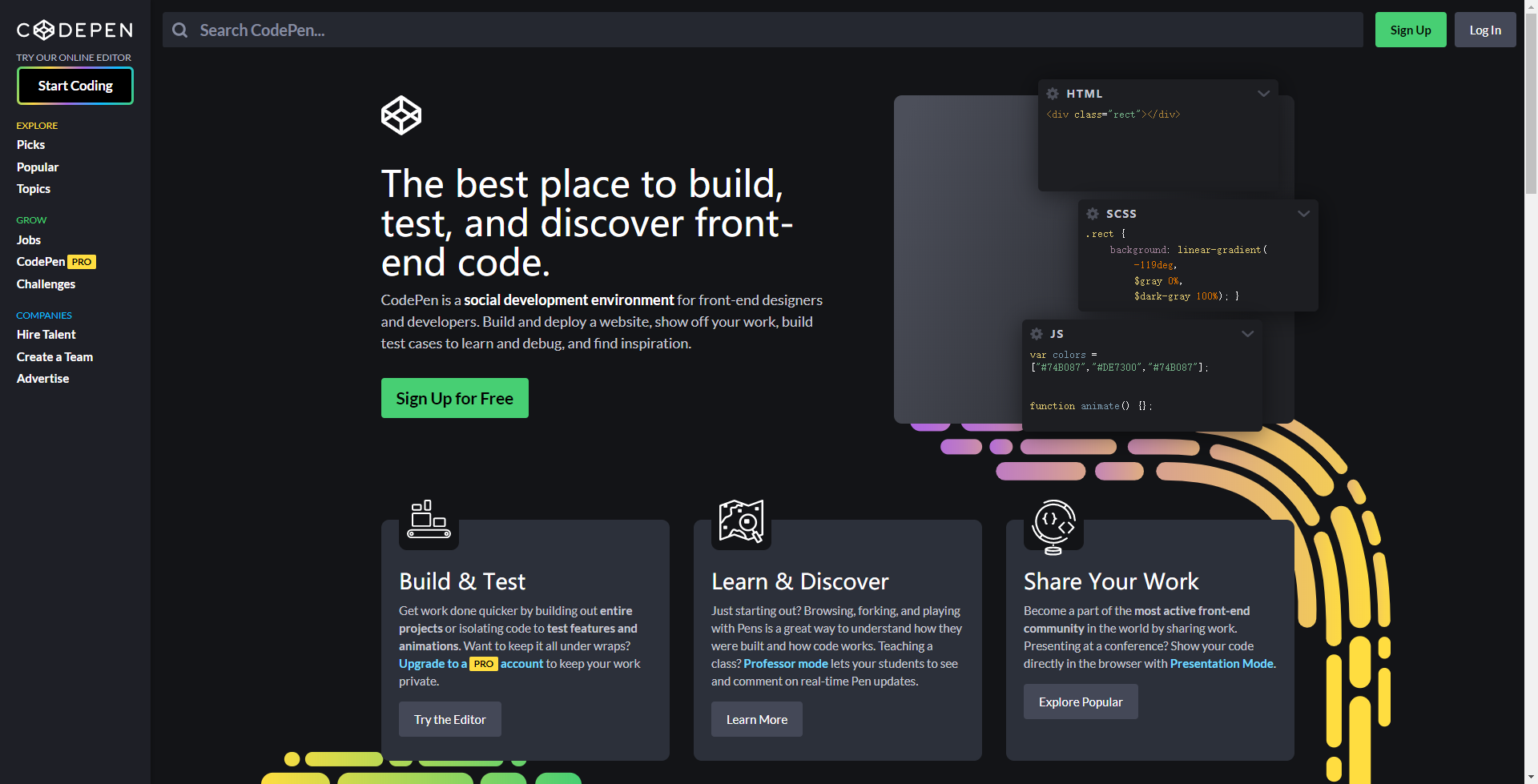Click the 'background: linear-gradient(' SCSS line
This screenshot has height=784, width=1538.
tap(1189, 250)
